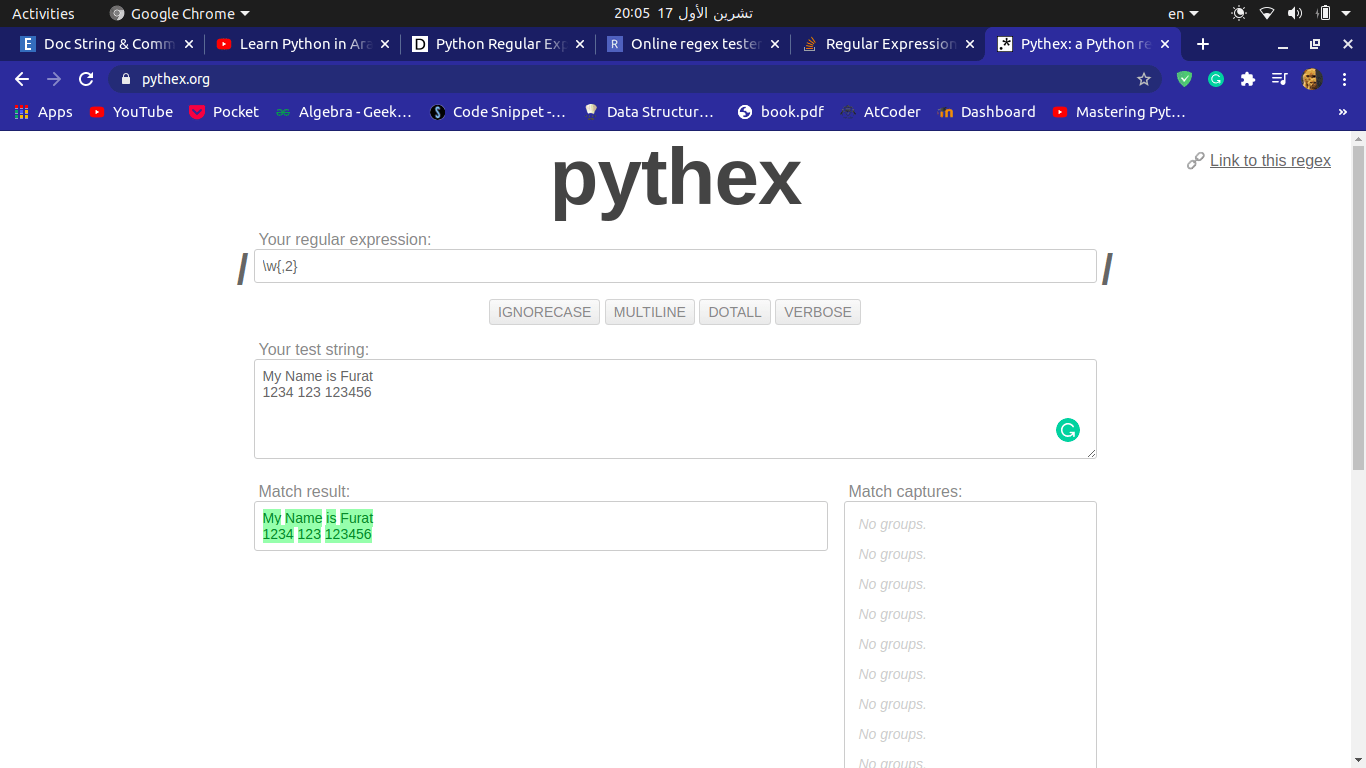Switch to the Online regex tester tab
The width and height of the screenshot is (1366, 768).
point(692,44)
